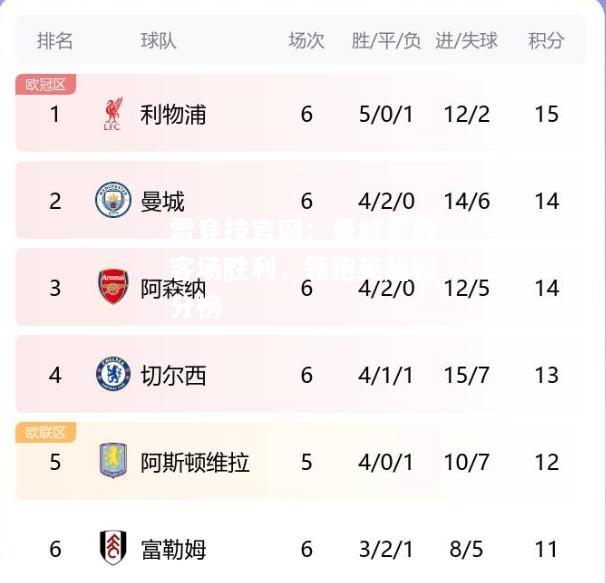
Task: Click the Fulham club crest
Action: 113,547
